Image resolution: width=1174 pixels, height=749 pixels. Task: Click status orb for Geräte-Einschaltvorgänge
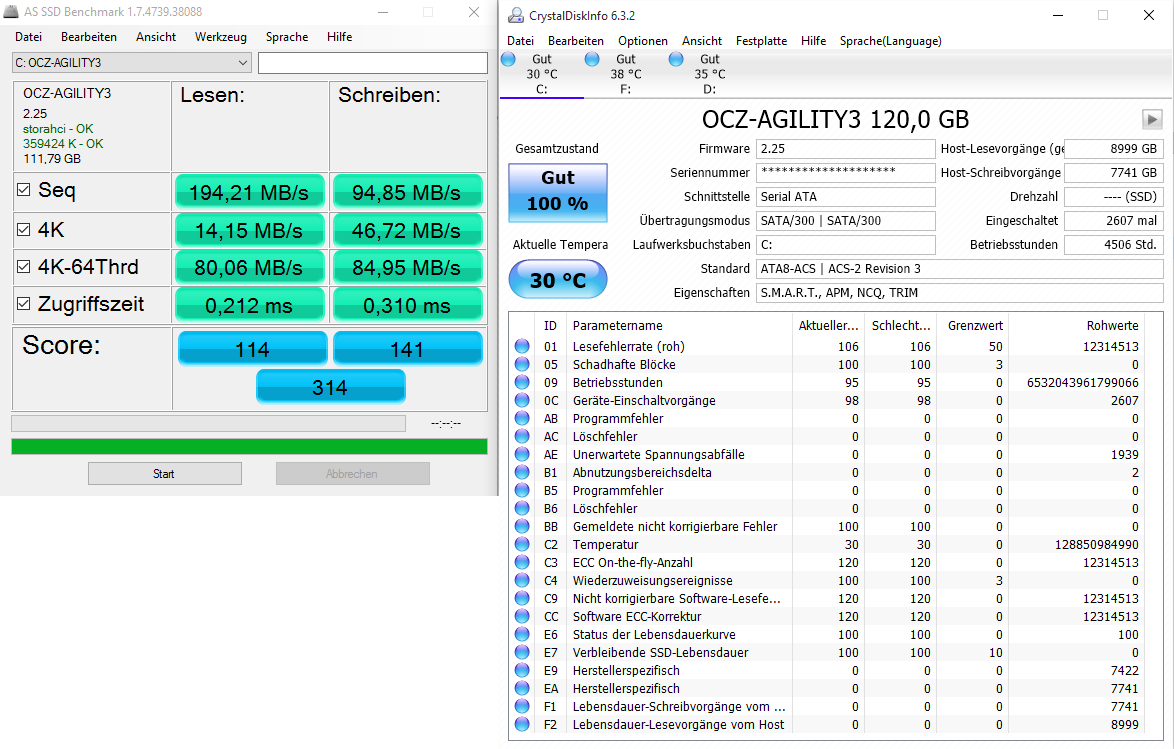(x=522, y=400)
